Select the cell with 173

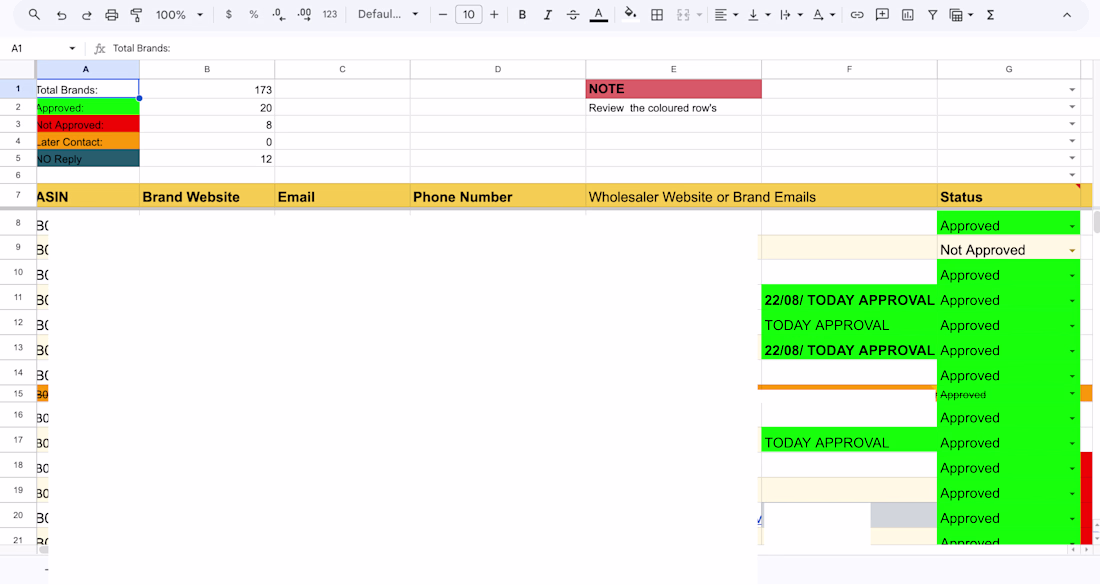pos(207,89)
